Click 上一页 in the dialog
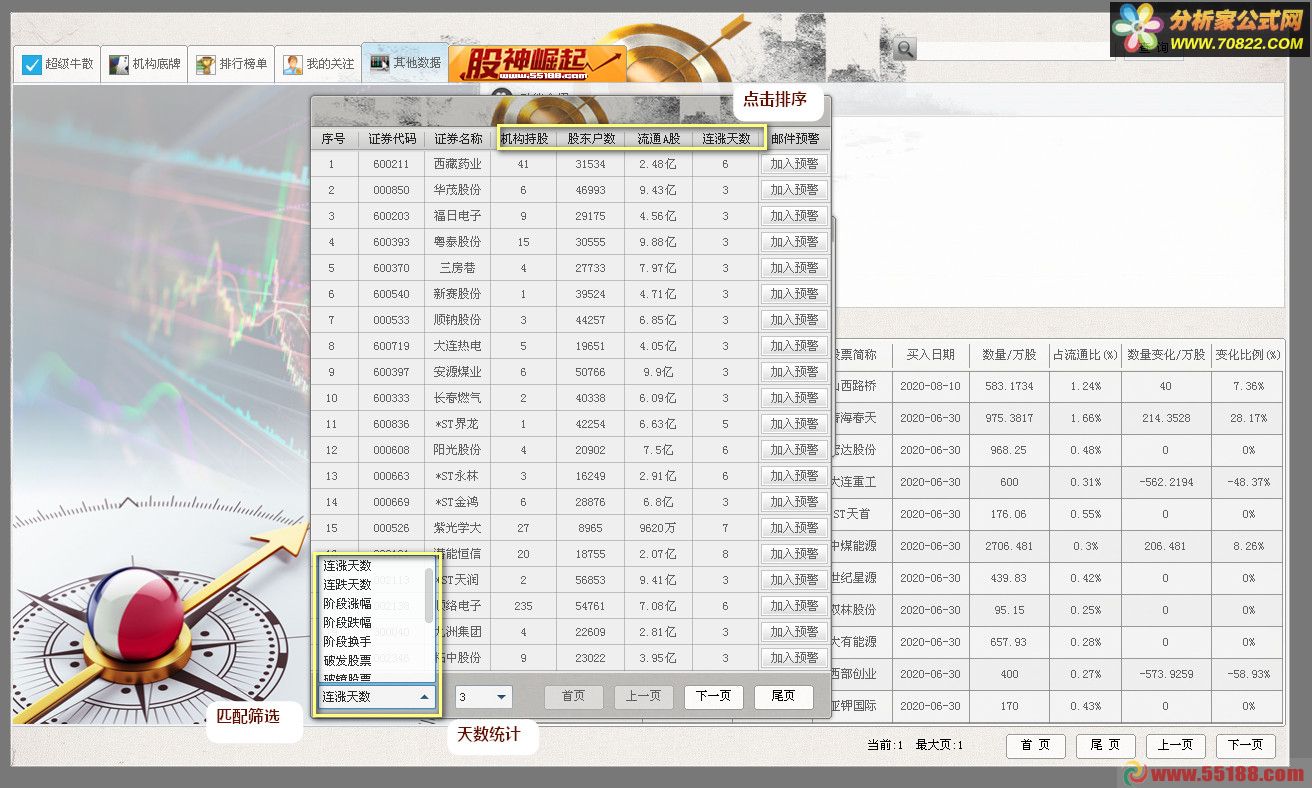 click(643, 696)
